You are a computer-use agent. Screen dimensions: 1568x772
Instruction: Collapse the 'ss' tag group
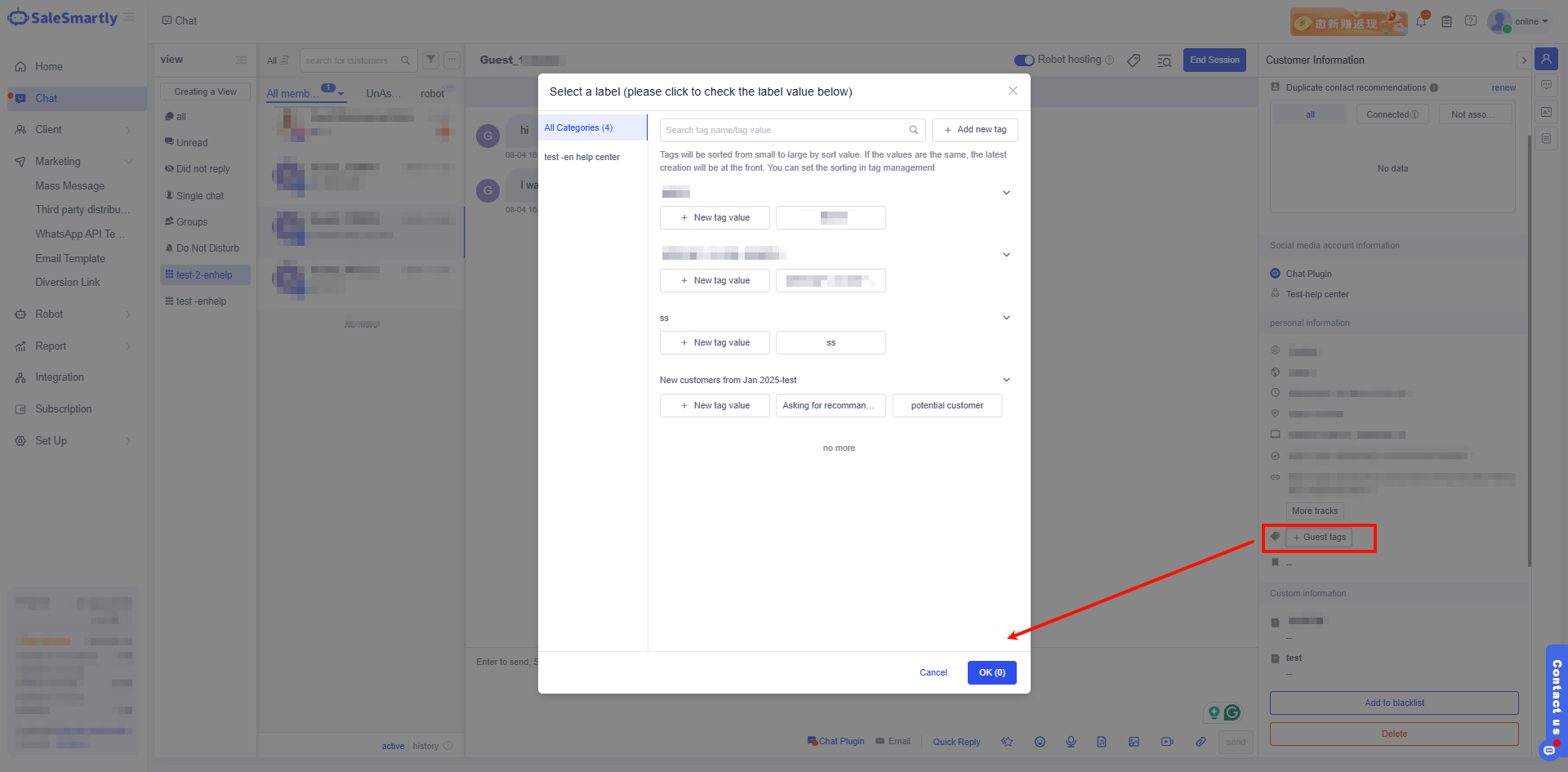(x=1006, y=318)
